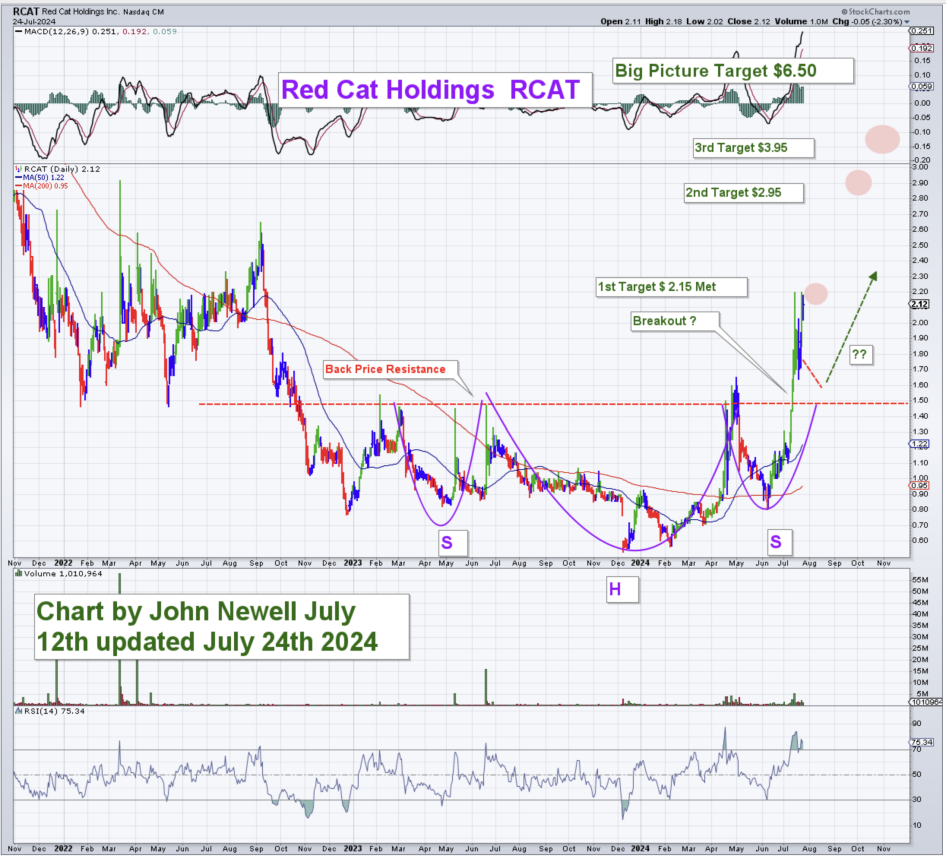Click the pink target oval beside $3.95
This screenshot has height=857, width=946.
[882, 139]
